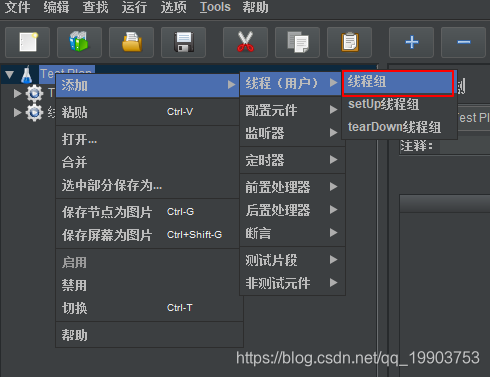Open the 定时器 submenu
This screenshot has width=490, height=377.
292,160
